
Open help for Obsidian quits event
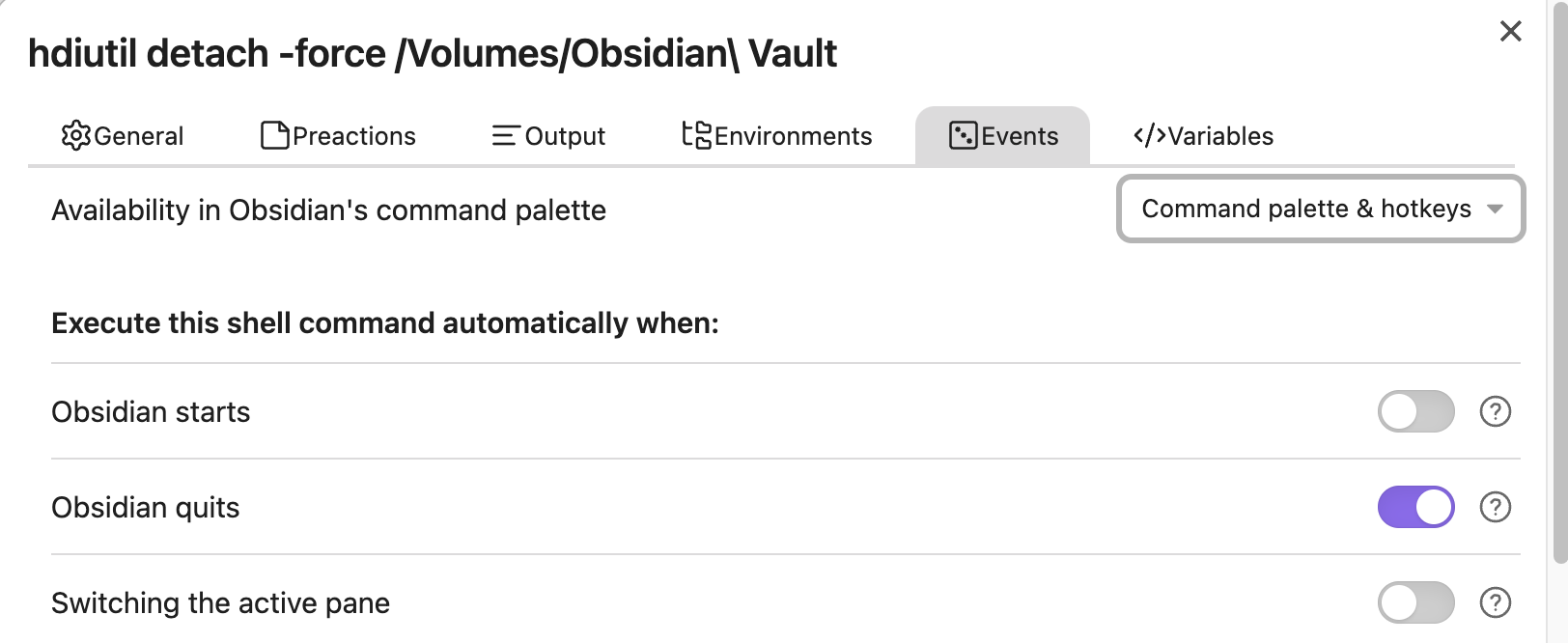click(x=1495, y=507)
